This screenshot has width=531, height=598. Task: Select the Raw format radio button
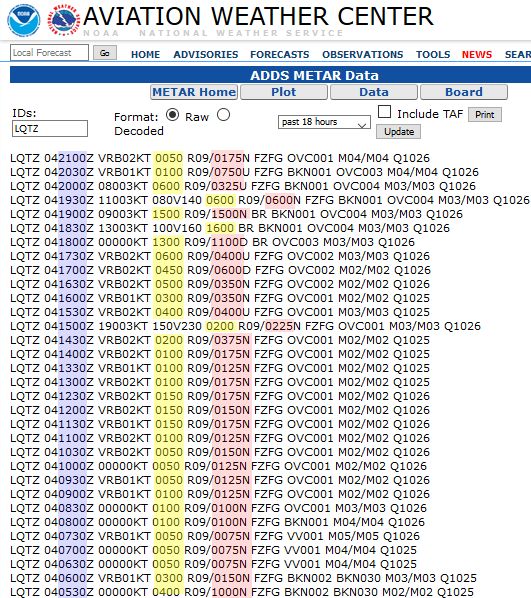[x=172, y=115]
